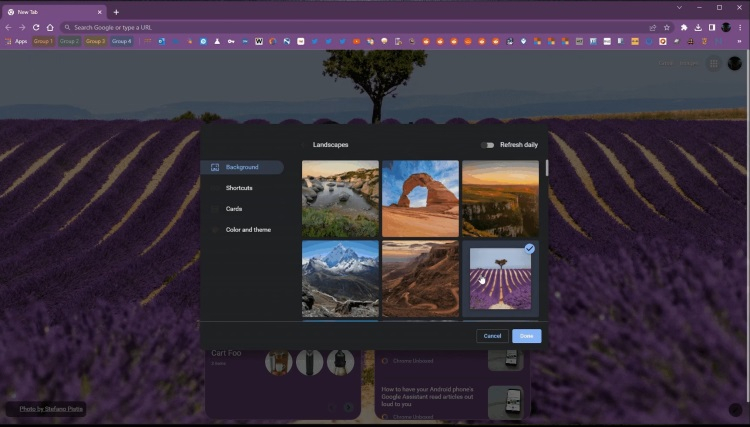Click the selected lavender field thumbnail
Viewport: 750px width, 427px height.
coord(500,278)
